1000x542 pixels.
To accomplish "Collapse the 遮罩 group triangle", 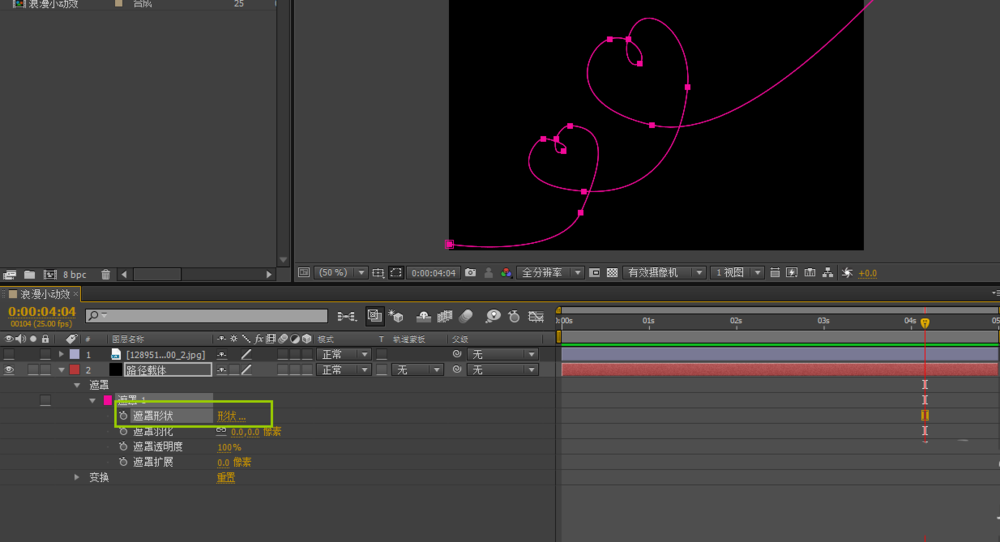I will coord(76,385).
